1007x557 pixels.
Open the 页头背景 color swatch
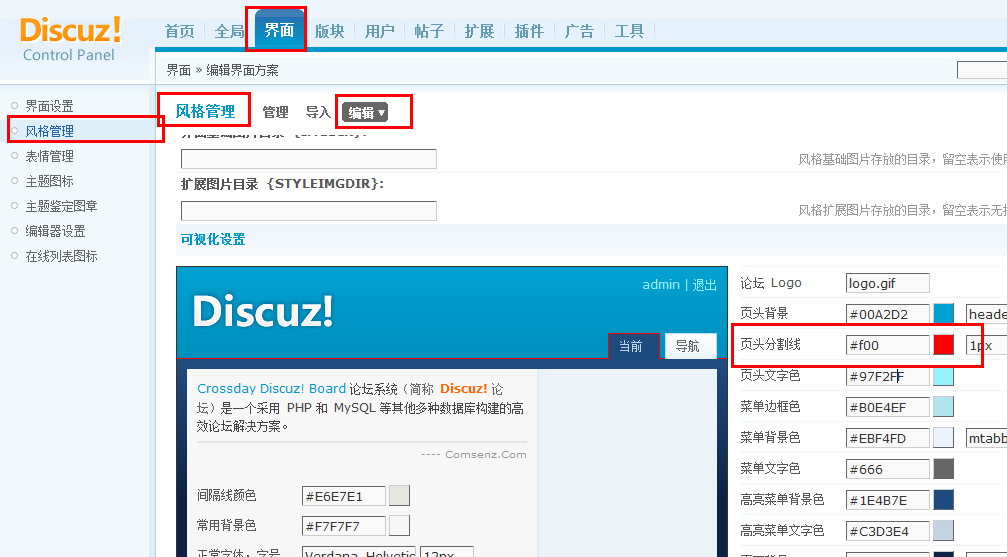943,314
